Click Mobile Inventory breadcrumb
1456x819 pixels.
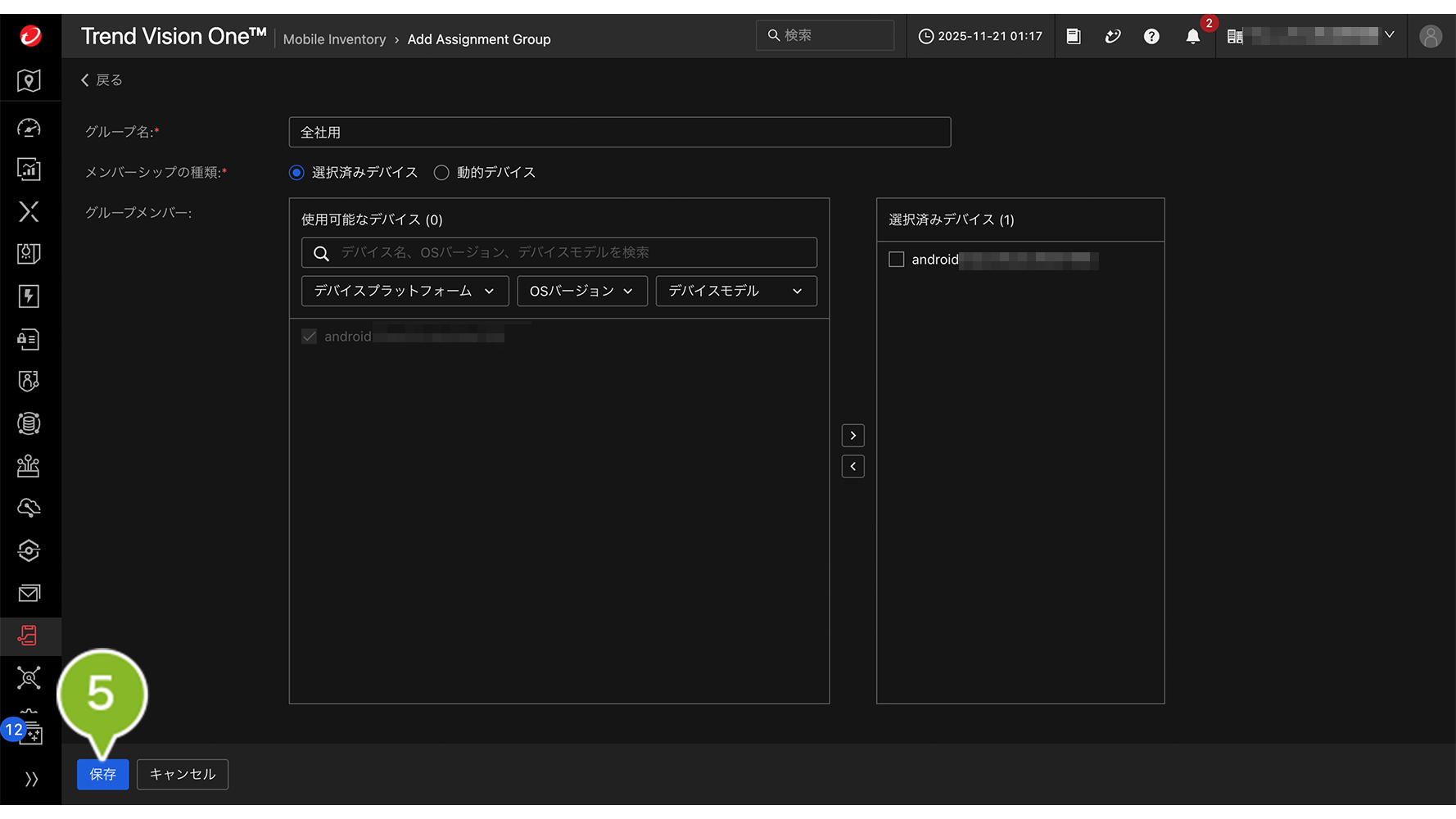(334, 39)
